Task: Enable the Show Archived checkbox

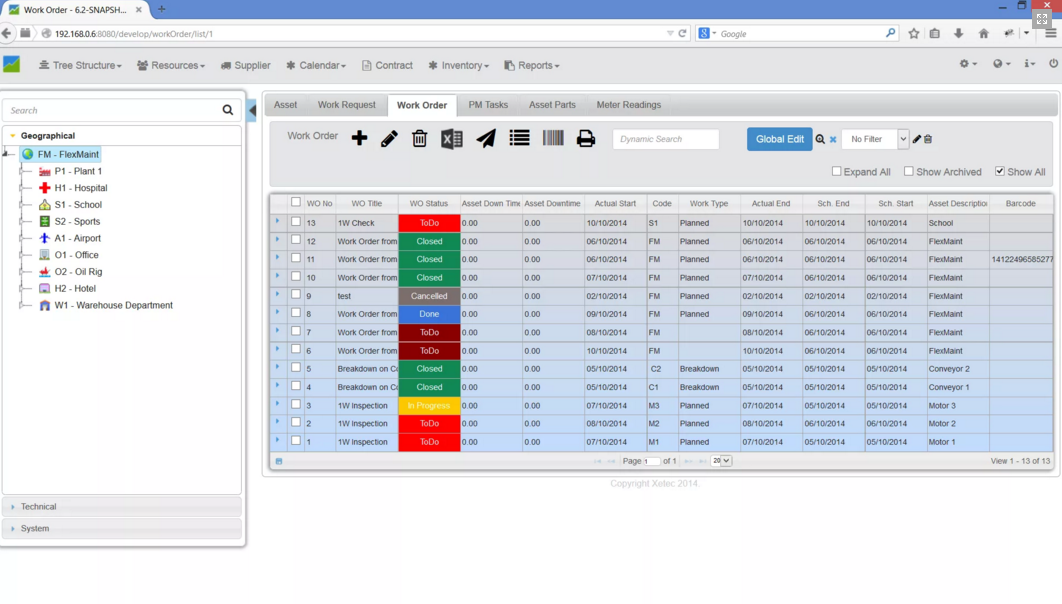Action: click(908, 171)
